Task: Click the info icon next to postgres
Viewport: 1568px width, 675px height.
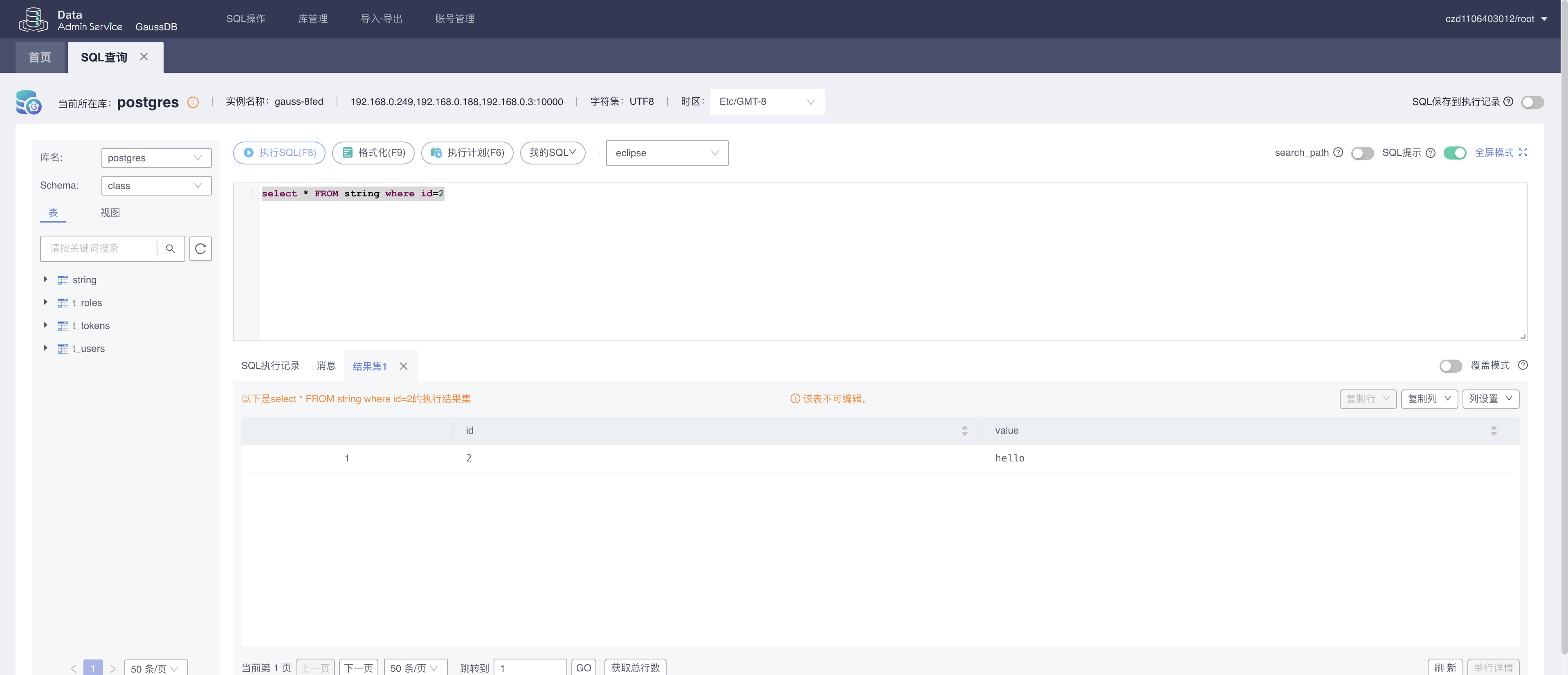Action: [193, 102]
